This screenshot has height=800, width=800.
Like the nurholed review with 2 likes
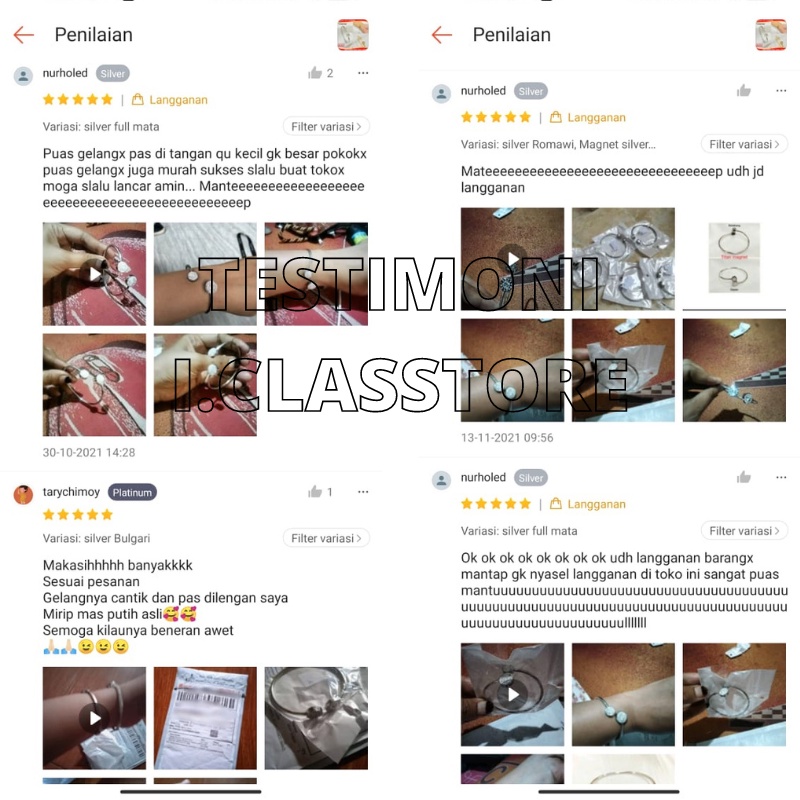point(315,73)
